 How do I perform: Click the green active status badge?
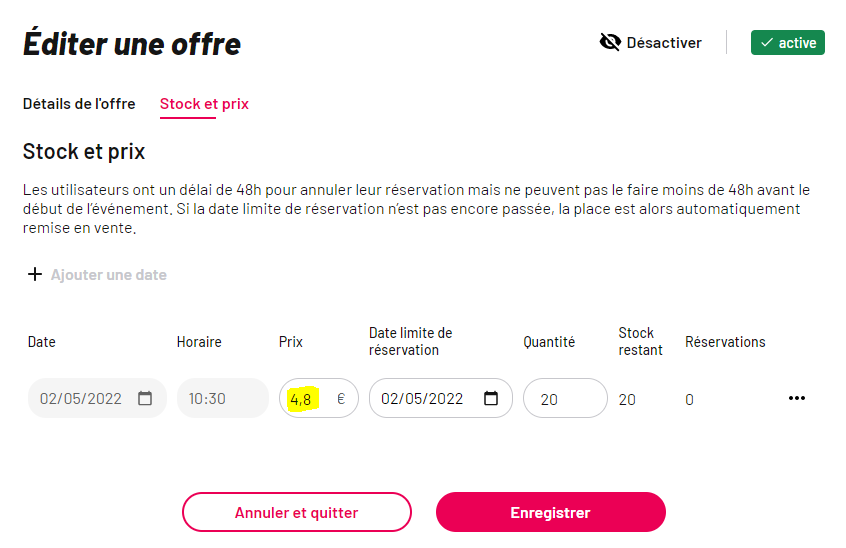tap(787, 43)
